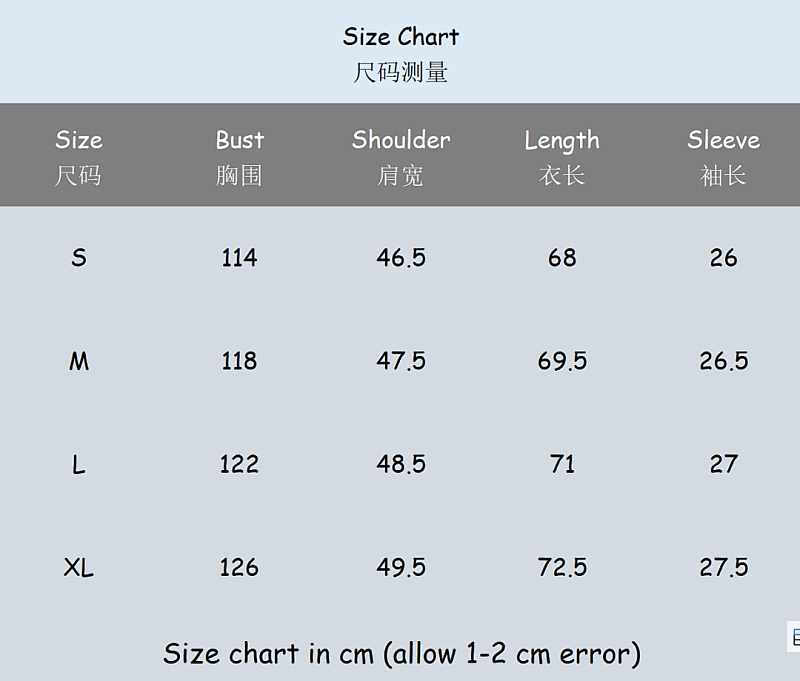The width and height of the screenshot is (800, 681).
Task: Select the Shoulder column header
Action: pyautogui.click(x=401, y=157)
